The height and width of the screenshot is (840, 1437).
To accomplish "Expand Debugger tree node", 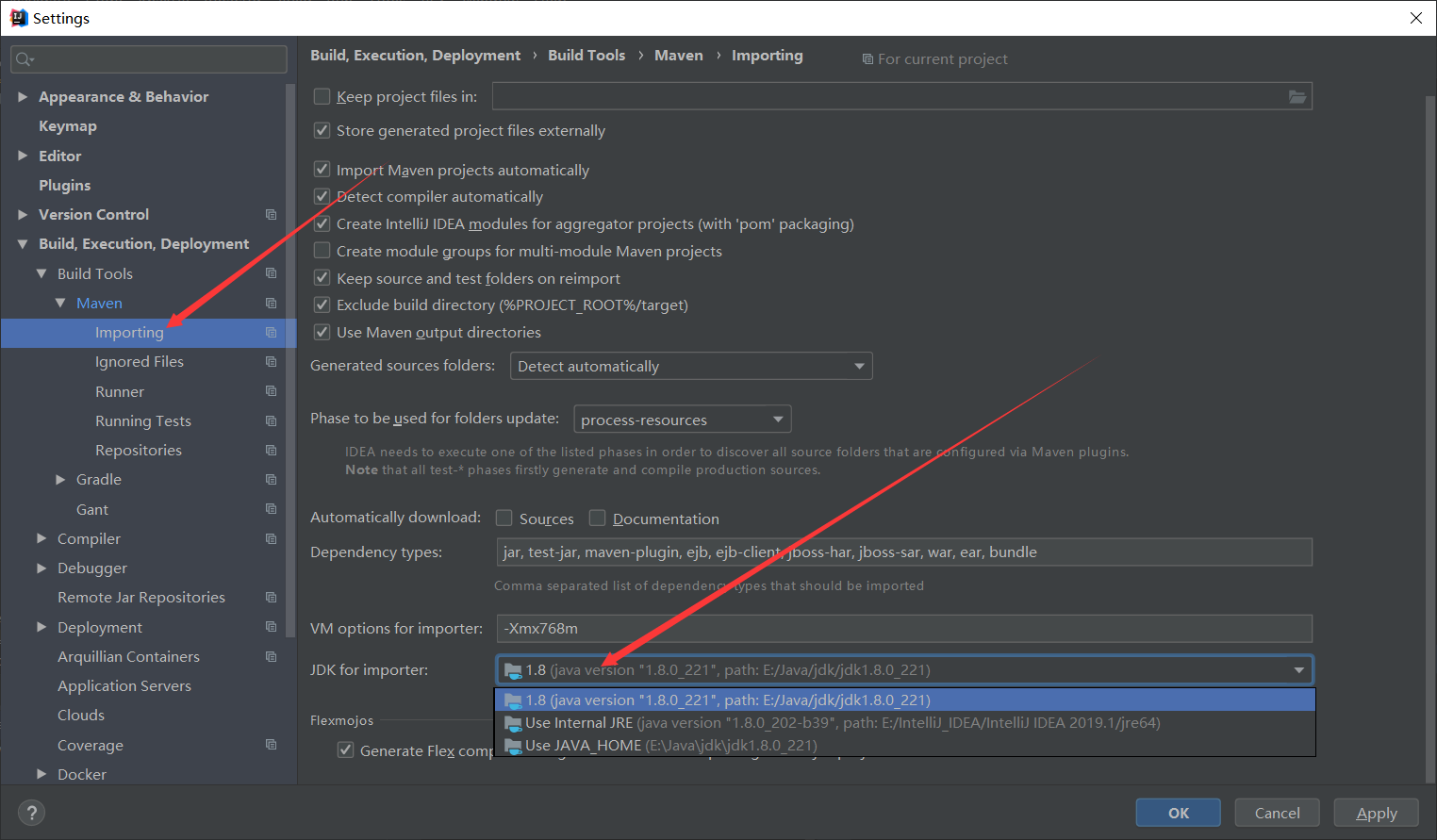I will click(x=41, y=568).
